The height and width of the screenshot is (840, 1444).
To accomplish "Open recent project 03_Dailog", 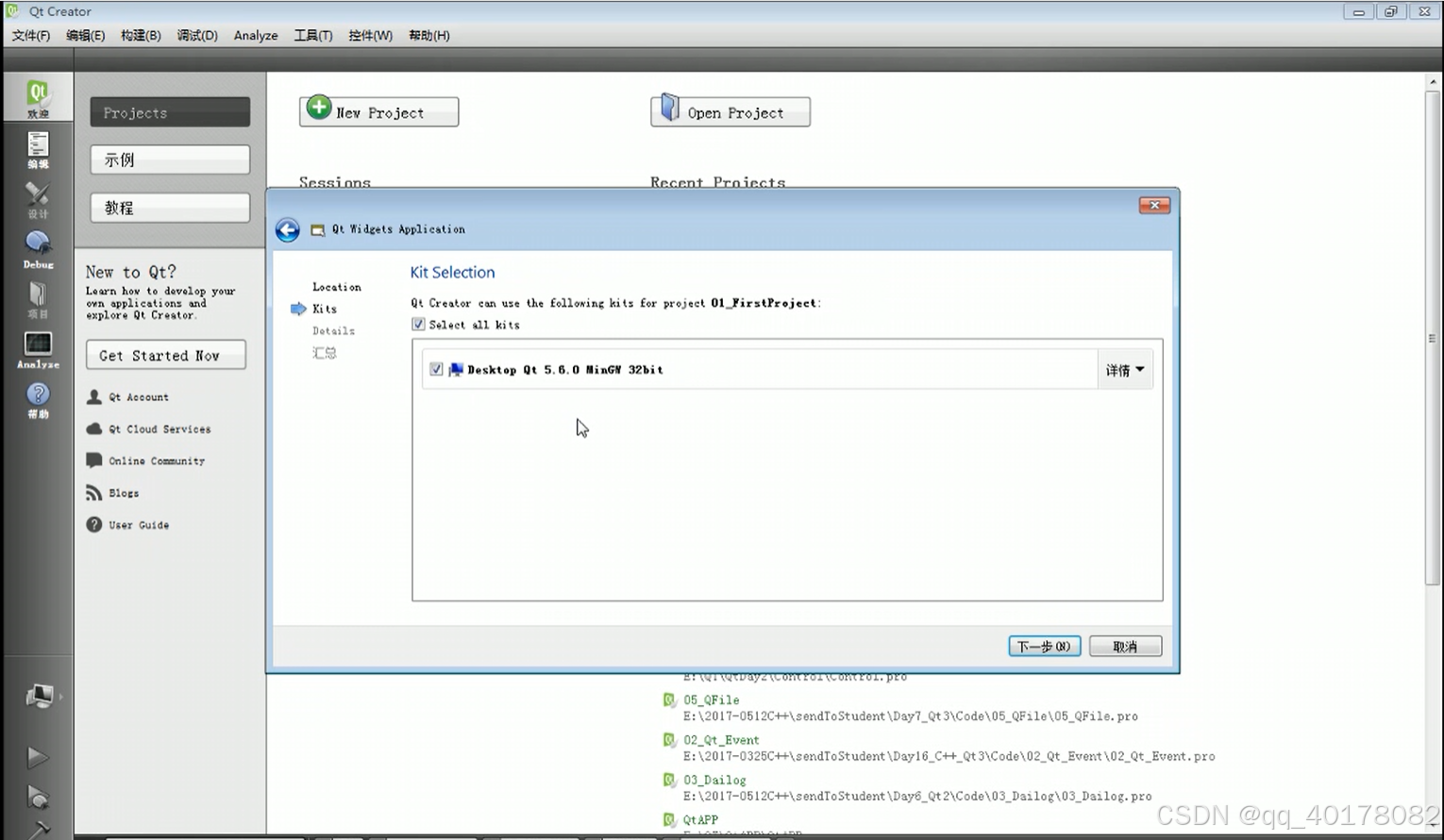I will [x=714, y=780].
